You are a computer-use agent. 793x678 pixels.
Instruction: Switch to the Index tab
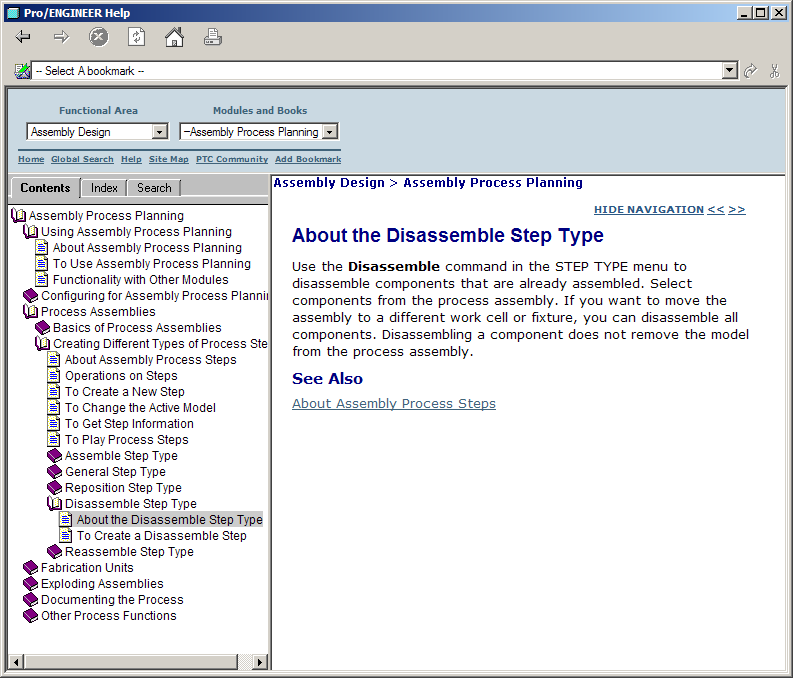[x=104, y=188]
